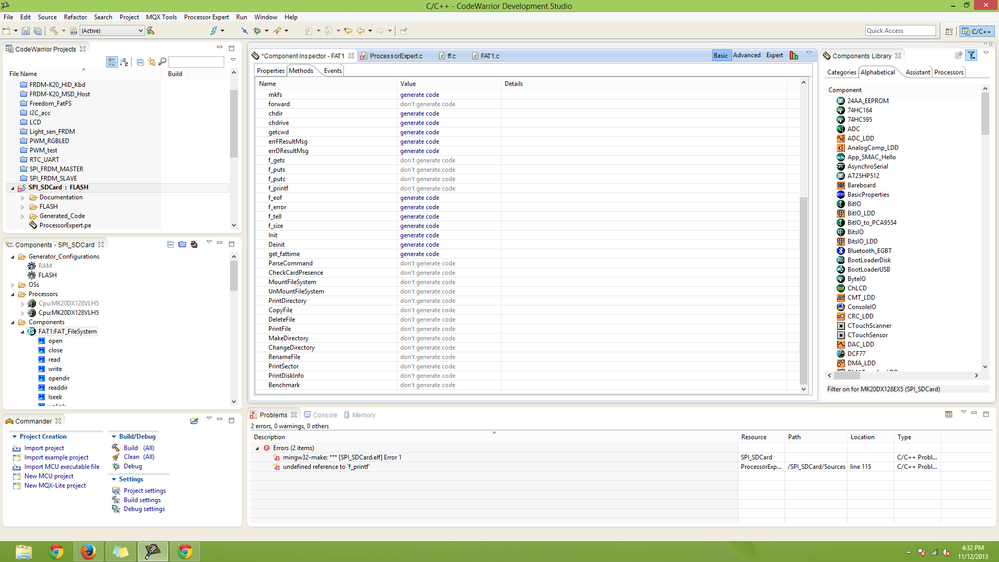Click the Save toolbar icon

click(x=25, y=31)
